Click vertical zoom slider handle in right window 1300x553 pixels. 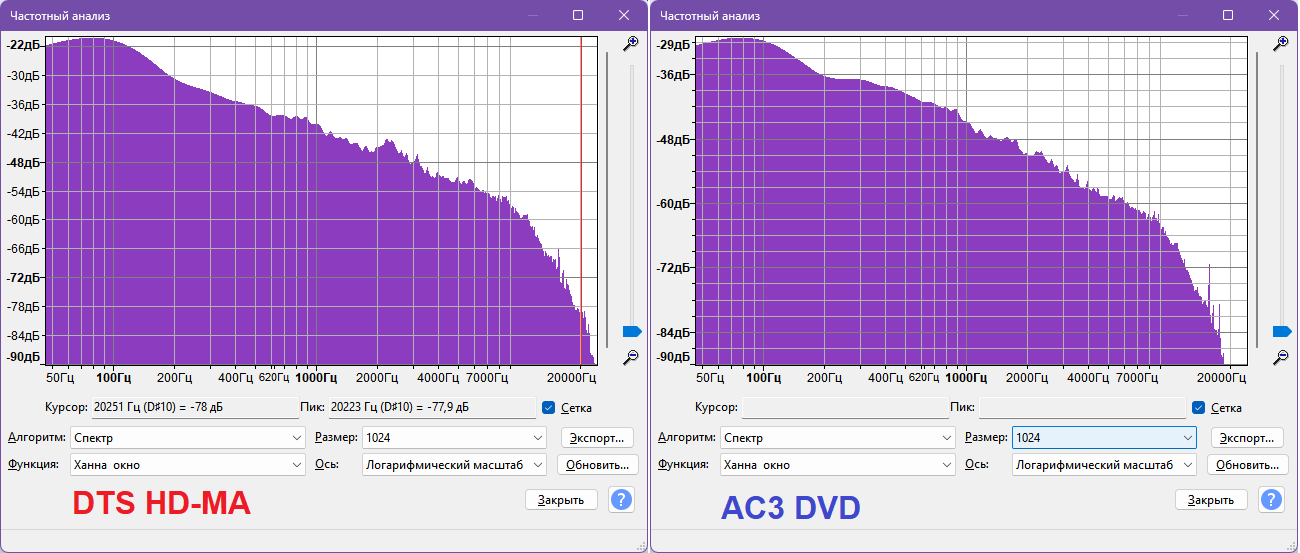[x=1282, y=331]
